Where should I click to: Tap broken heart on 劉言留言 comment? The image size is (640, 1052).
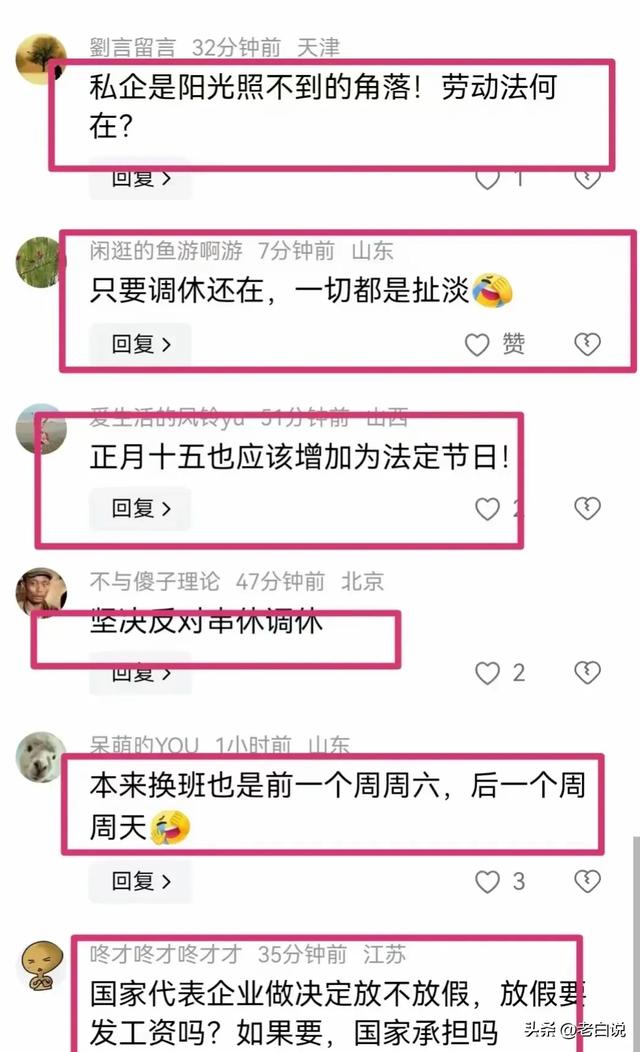tap(587, 179)
